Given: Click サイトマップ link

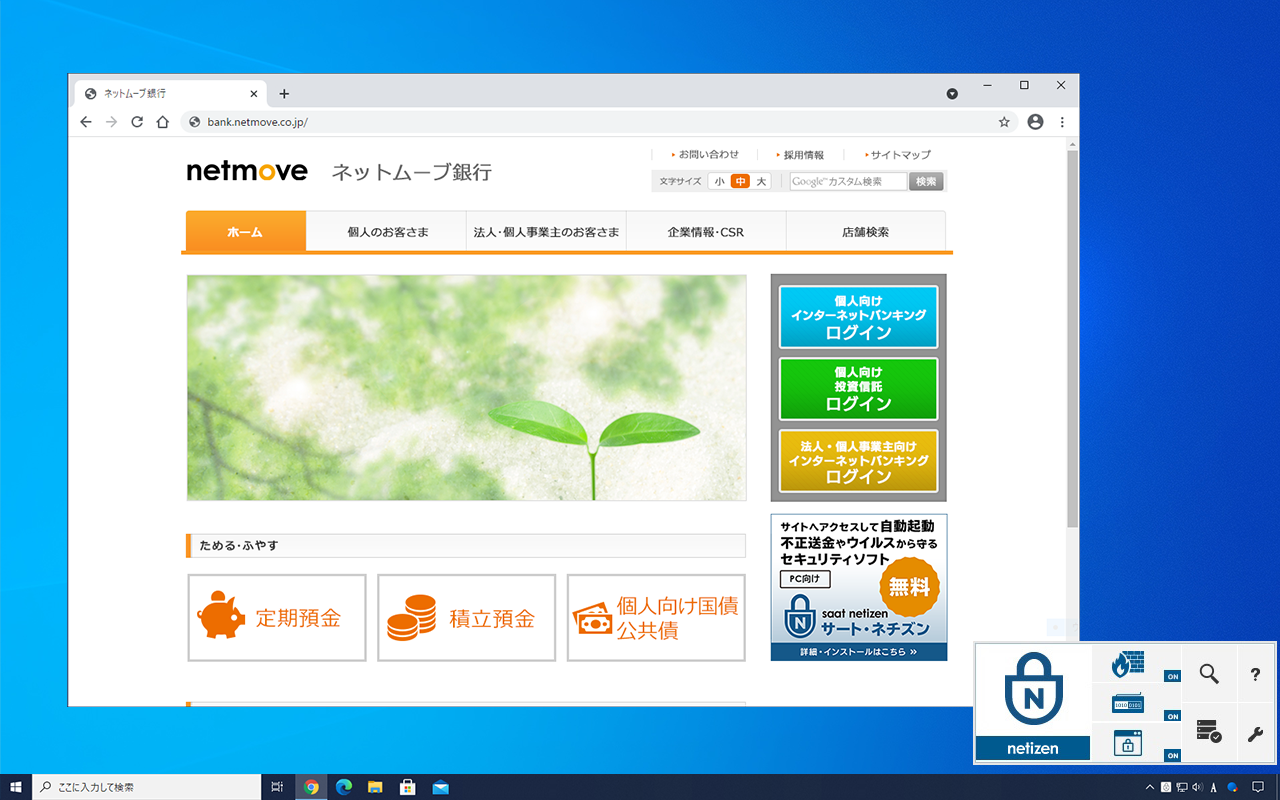Looking at the screenshot, I should tap(898, 155).
